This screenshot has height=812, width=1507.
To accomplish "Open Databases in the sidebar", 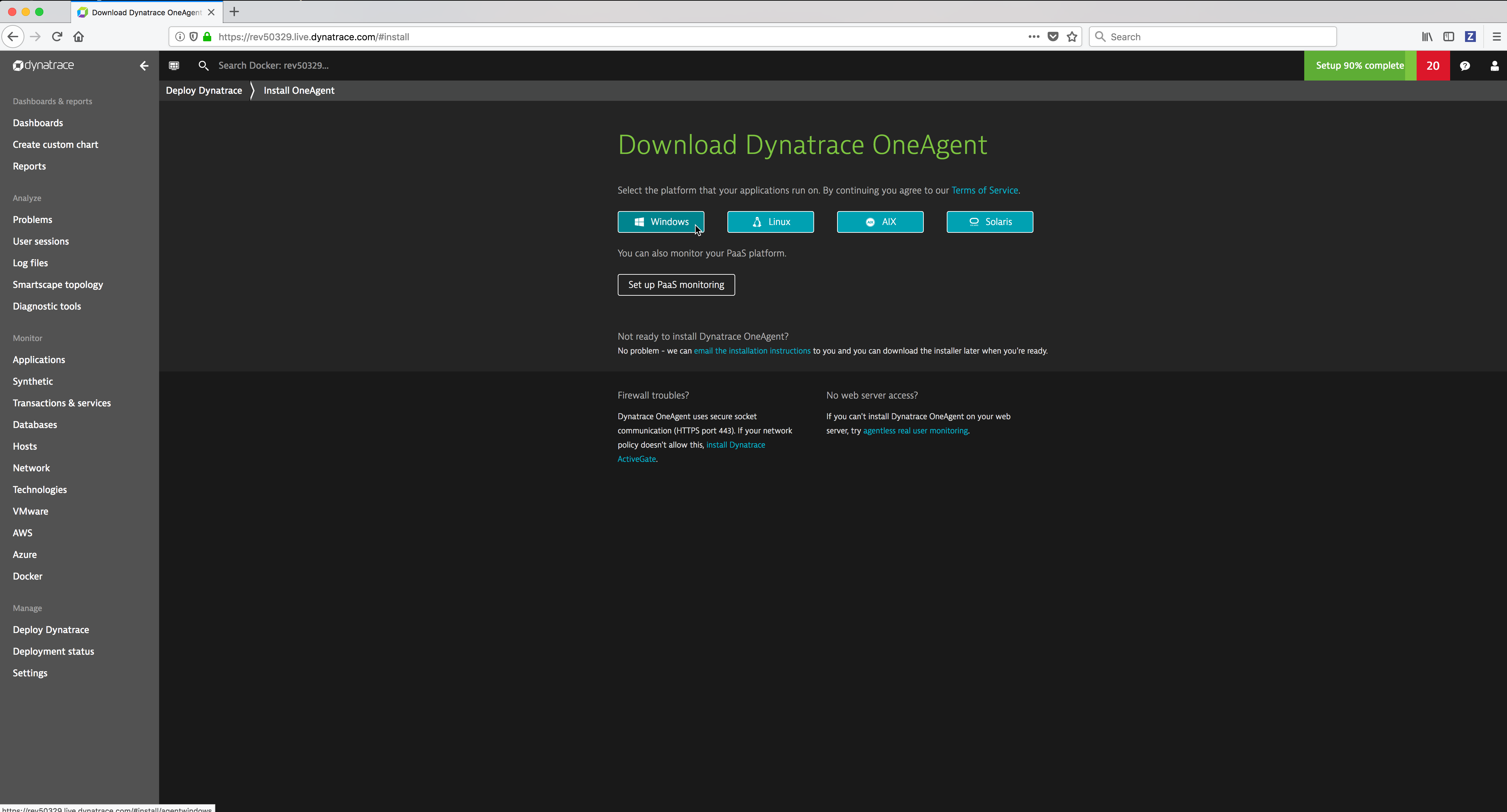I will pyautogui.click(x=35, y=424).
